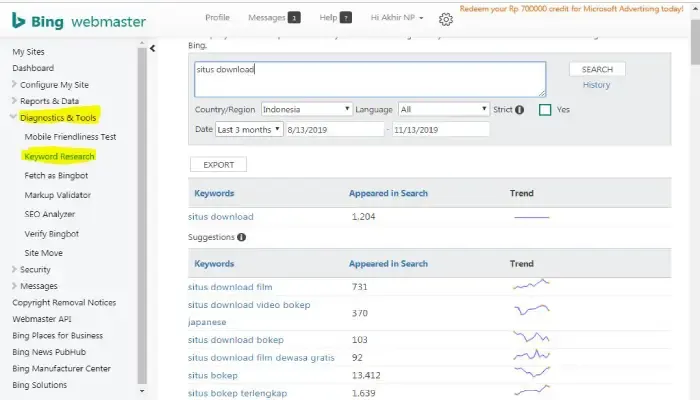Open Bing Manufacturer Center
This screenshot has width=700, height=400.
coord(61,368)
